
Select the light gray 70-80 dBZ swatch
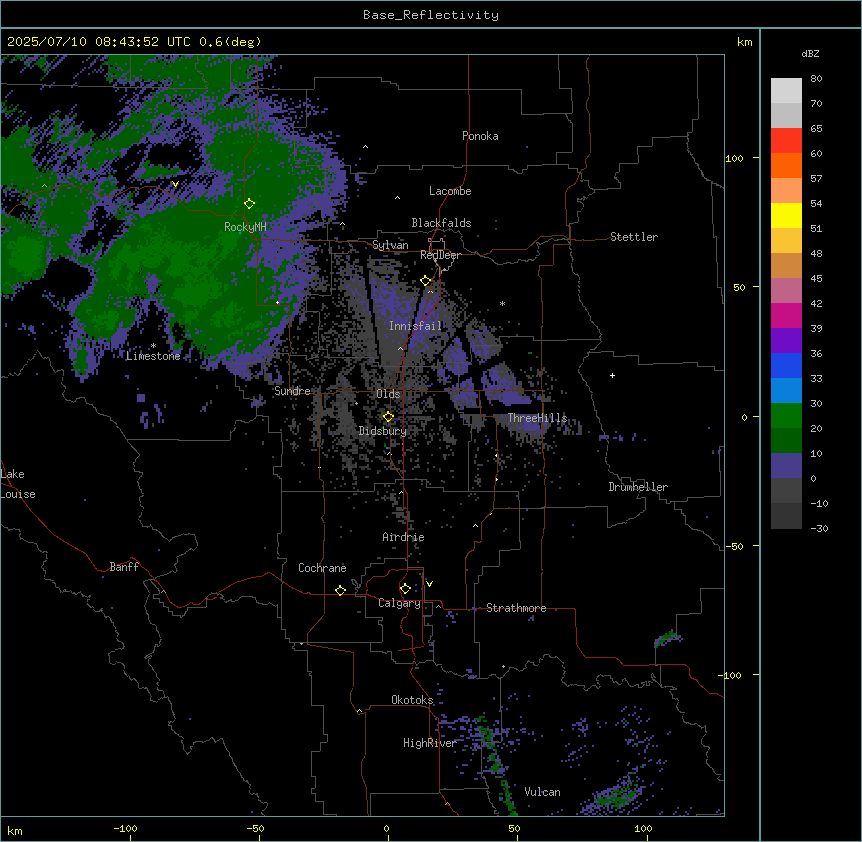(786, 91)
